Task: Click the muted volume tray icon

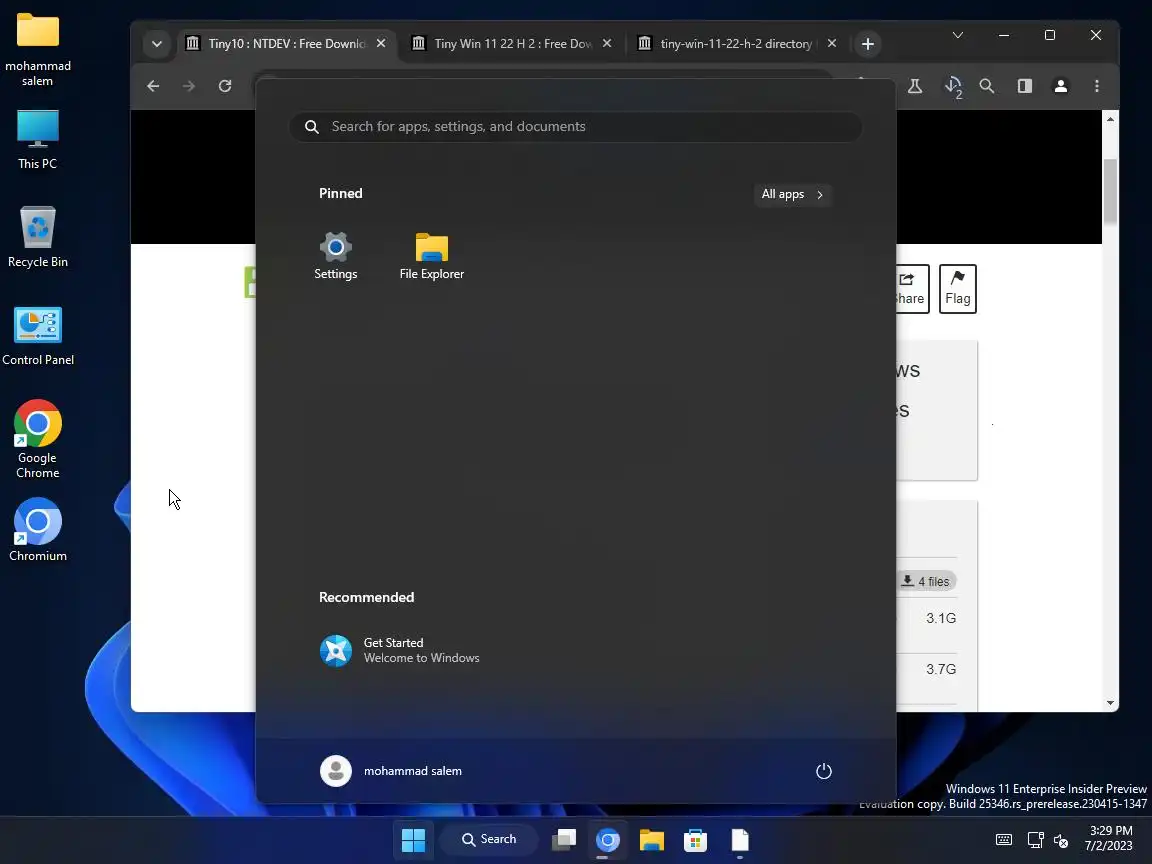Action: [x=1061, y=840]
